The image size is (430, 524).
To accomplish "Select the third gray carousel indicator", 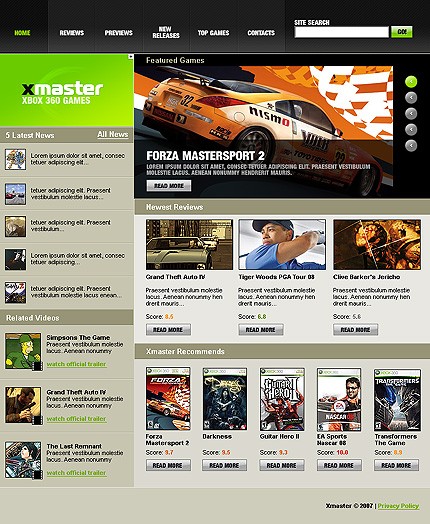I will pos(411,114).
